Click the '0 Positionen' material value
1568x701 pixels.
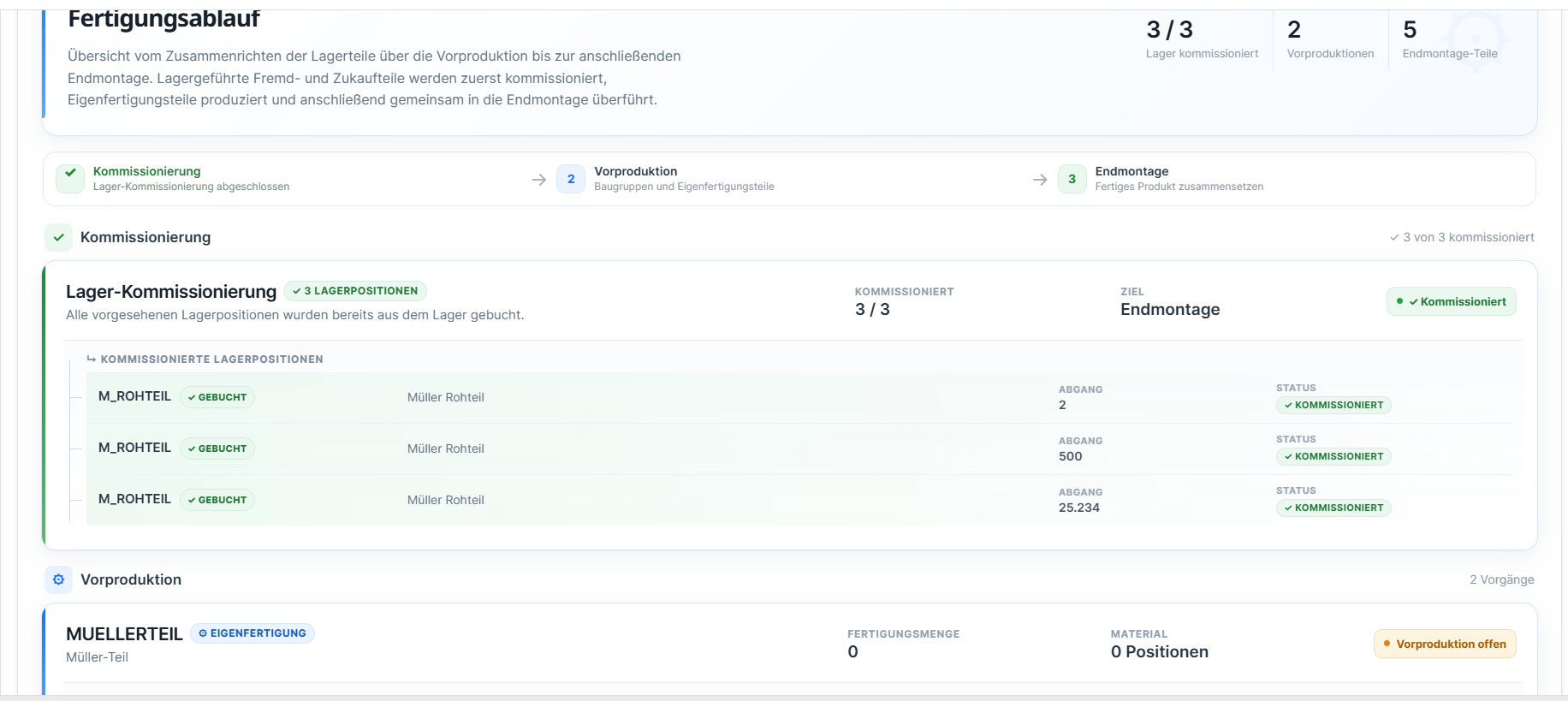click(1160, 652)
